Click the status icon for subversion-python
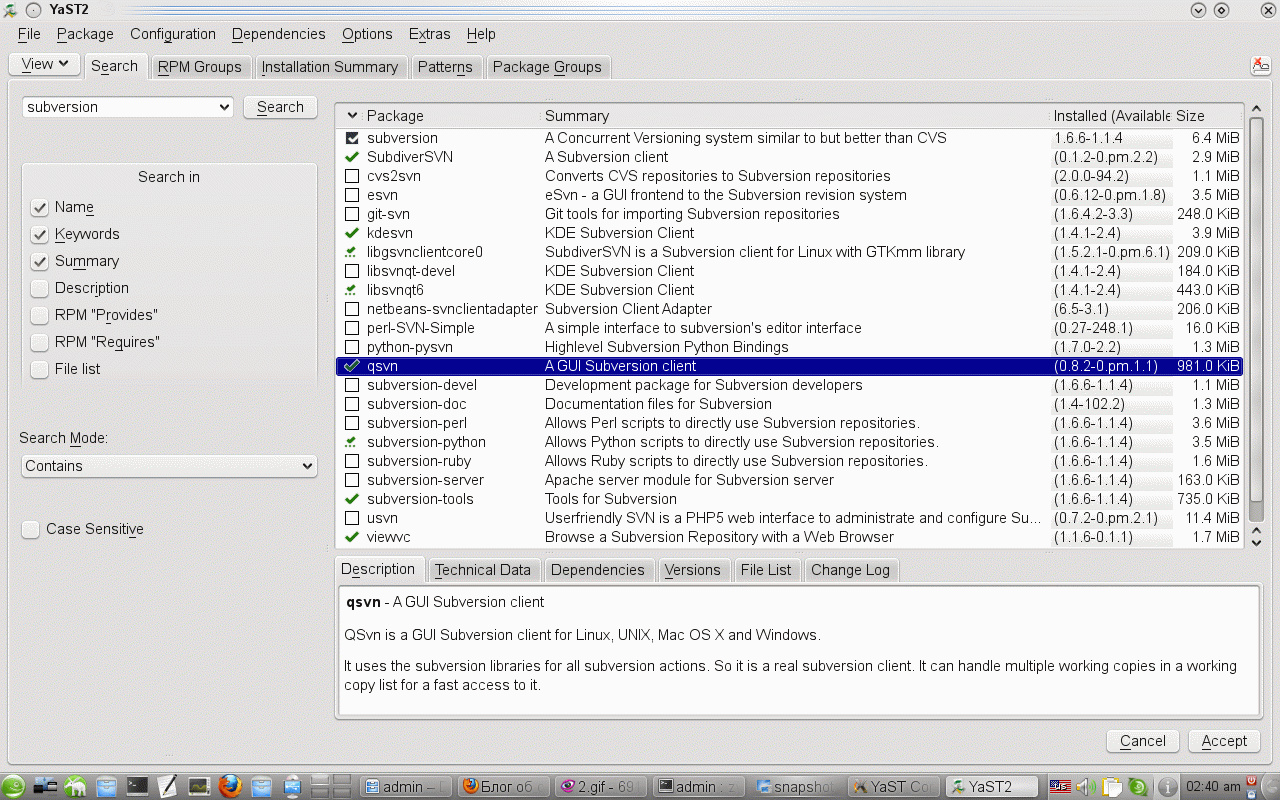 [x=352, y=442]
